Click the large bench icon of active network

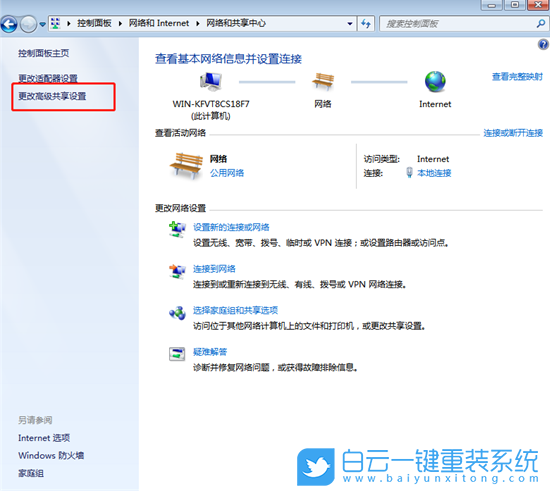(x=186, y=165)
